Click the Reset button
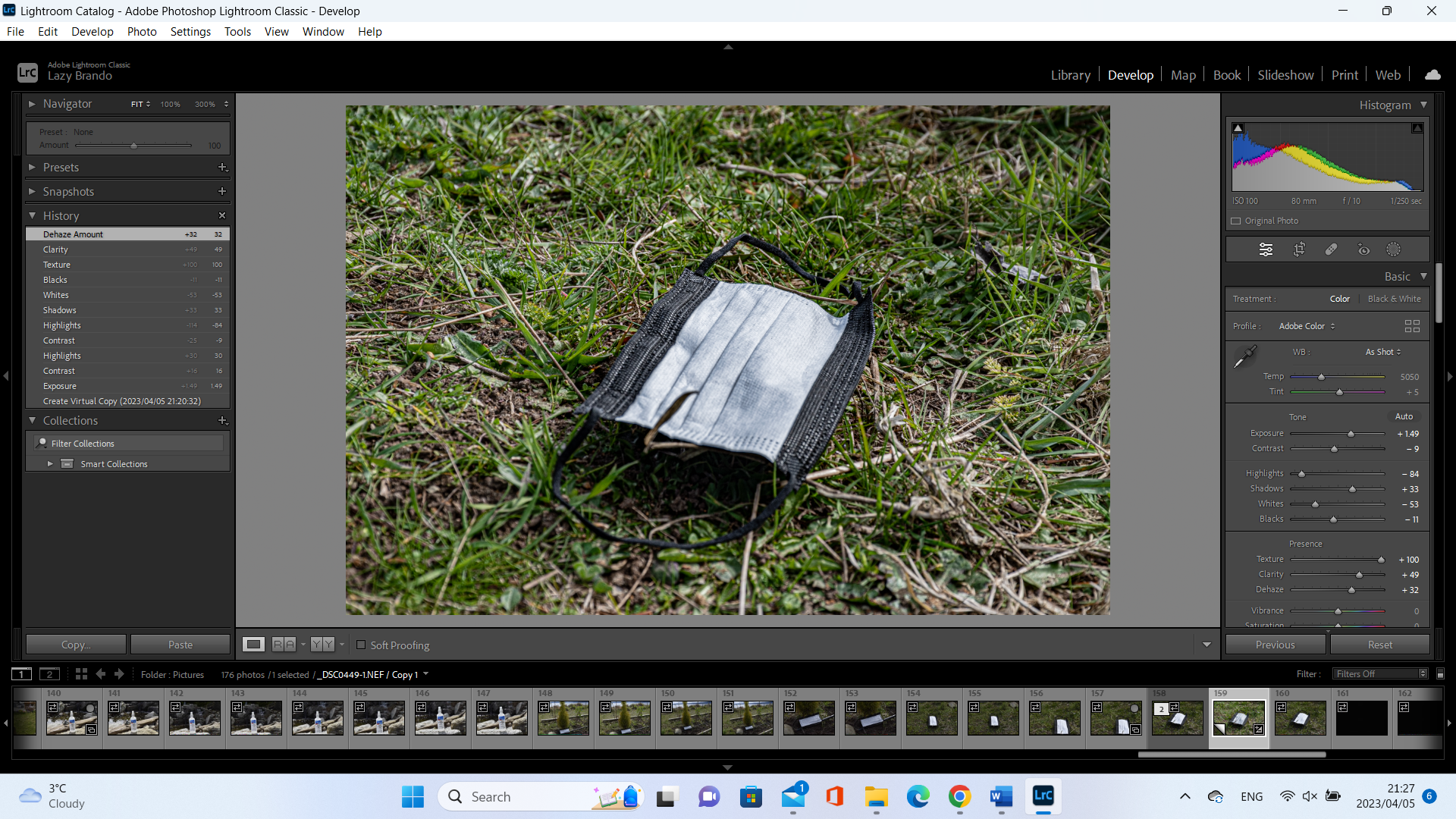 tap(1379, 645)
